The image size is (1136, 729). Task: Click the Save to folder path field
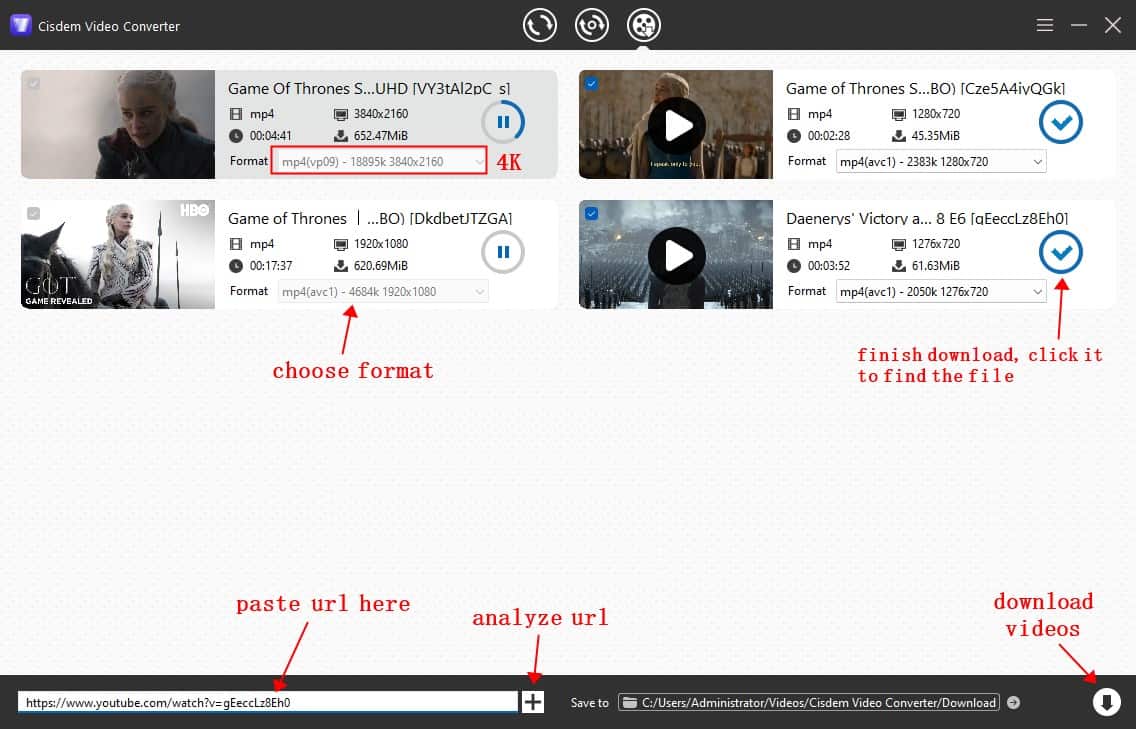pyautogui.click(x=809, y=702)
